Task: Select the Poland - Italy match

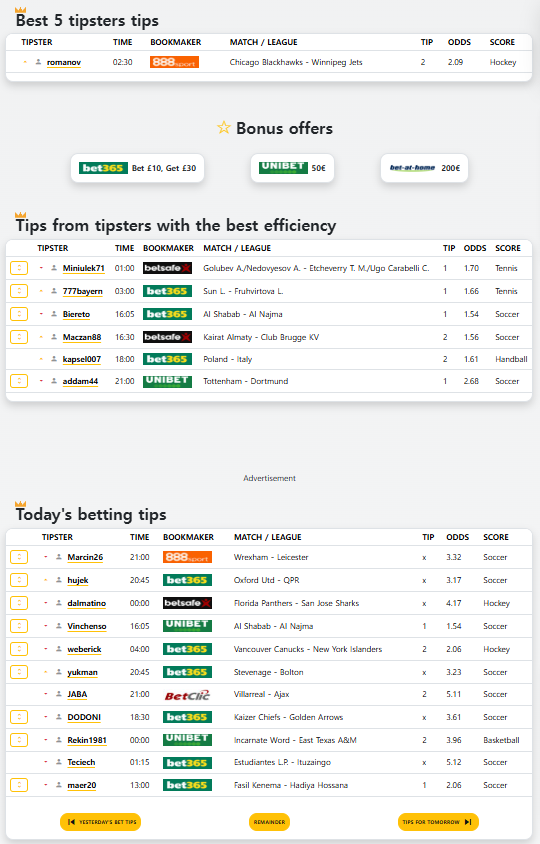Action: click(x=228, y=359)
